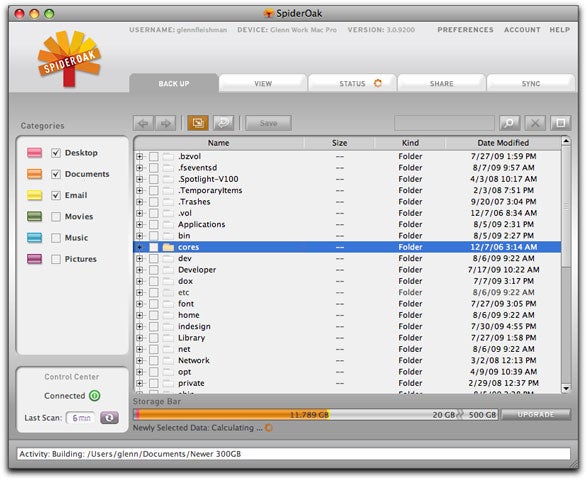Check the home folder checkbox
Viewport: 586px width, 479px height.
154,315
